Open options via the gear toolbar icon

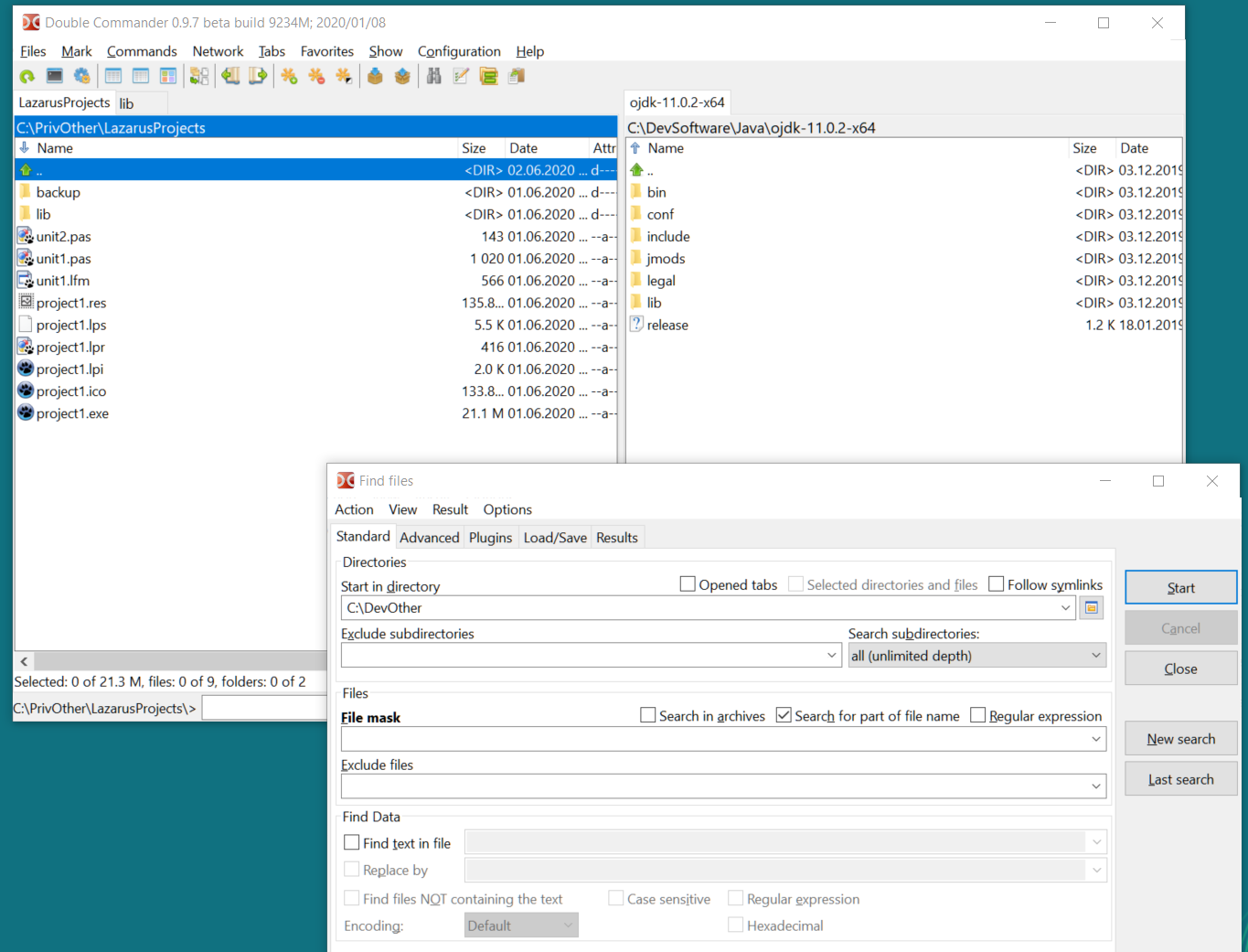(x=82, y=77)
